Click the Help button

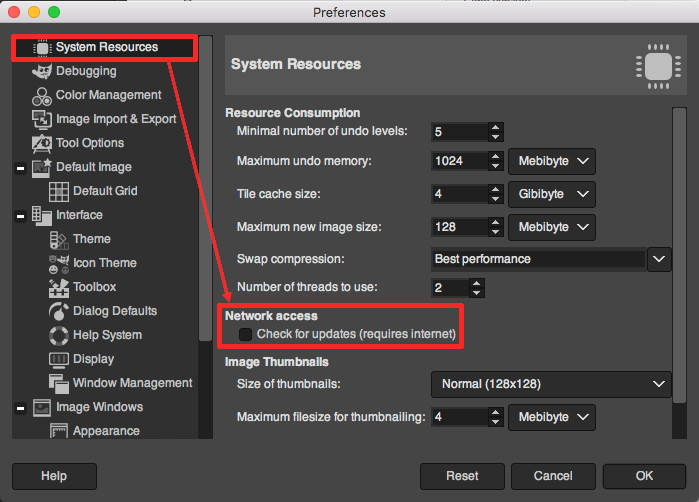54,476
